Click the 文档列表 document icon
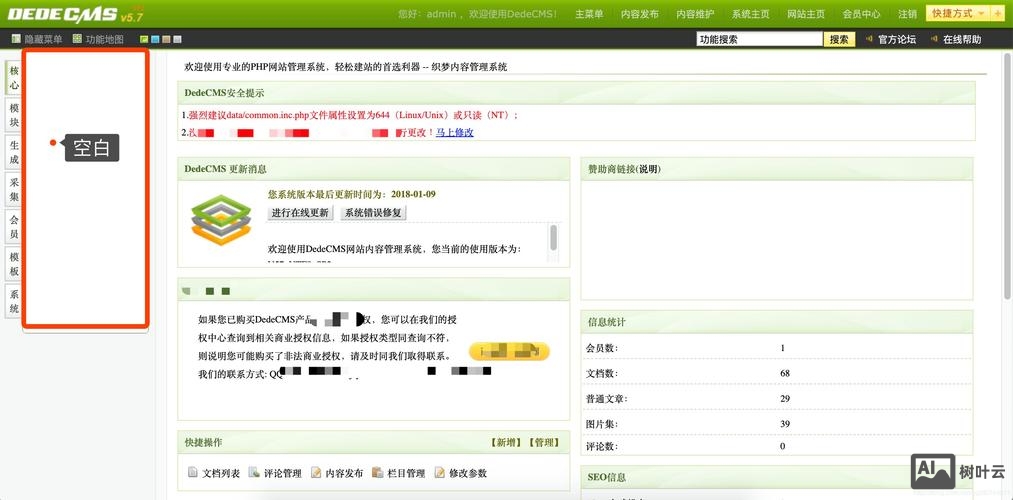The height and width of the screenshot is (500, 1013). click(x=193, y=472)
